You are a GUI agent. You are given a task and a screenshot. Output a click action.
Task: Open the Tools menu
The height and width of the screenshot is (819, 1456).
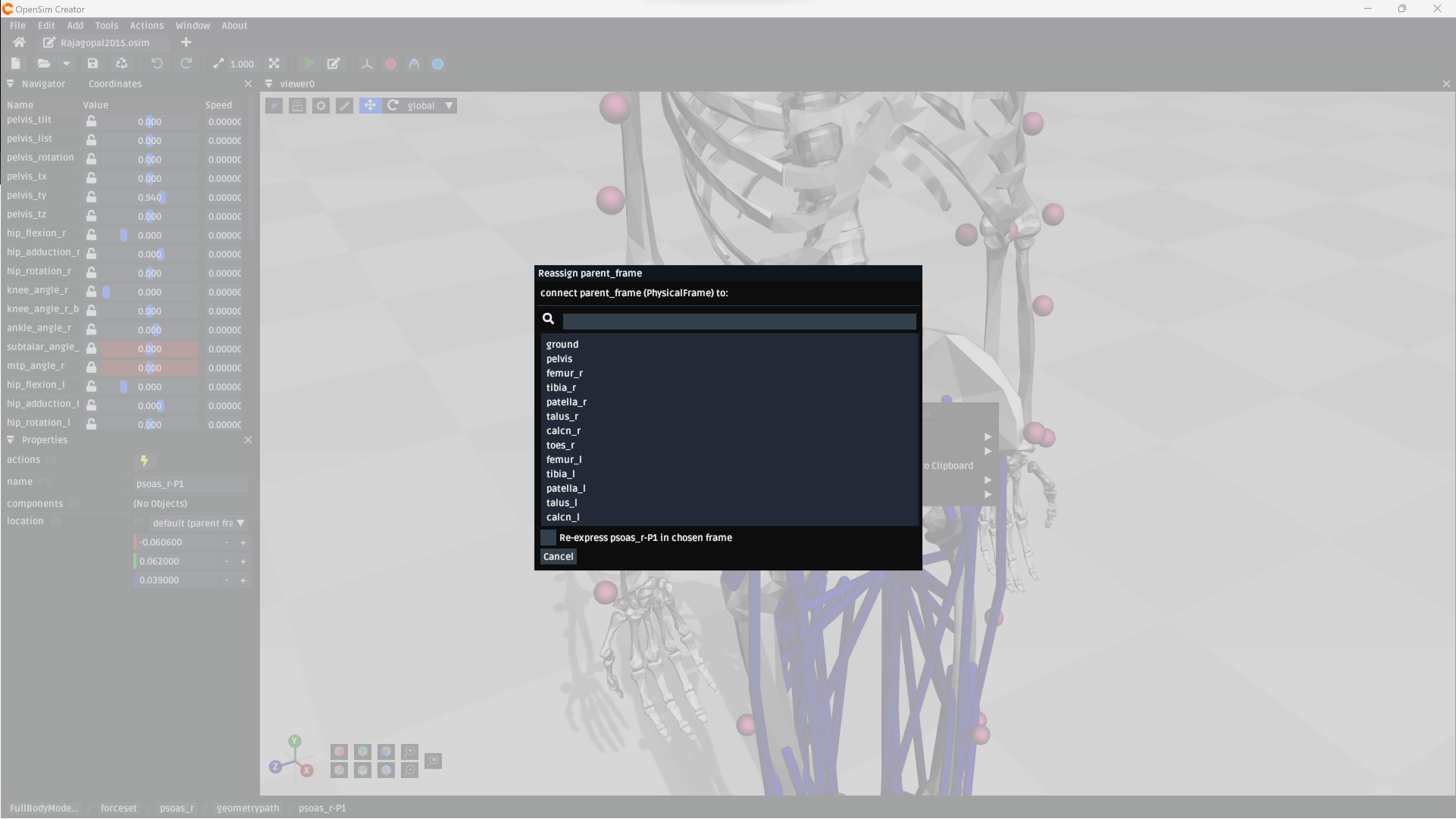[x=107, y=25]
